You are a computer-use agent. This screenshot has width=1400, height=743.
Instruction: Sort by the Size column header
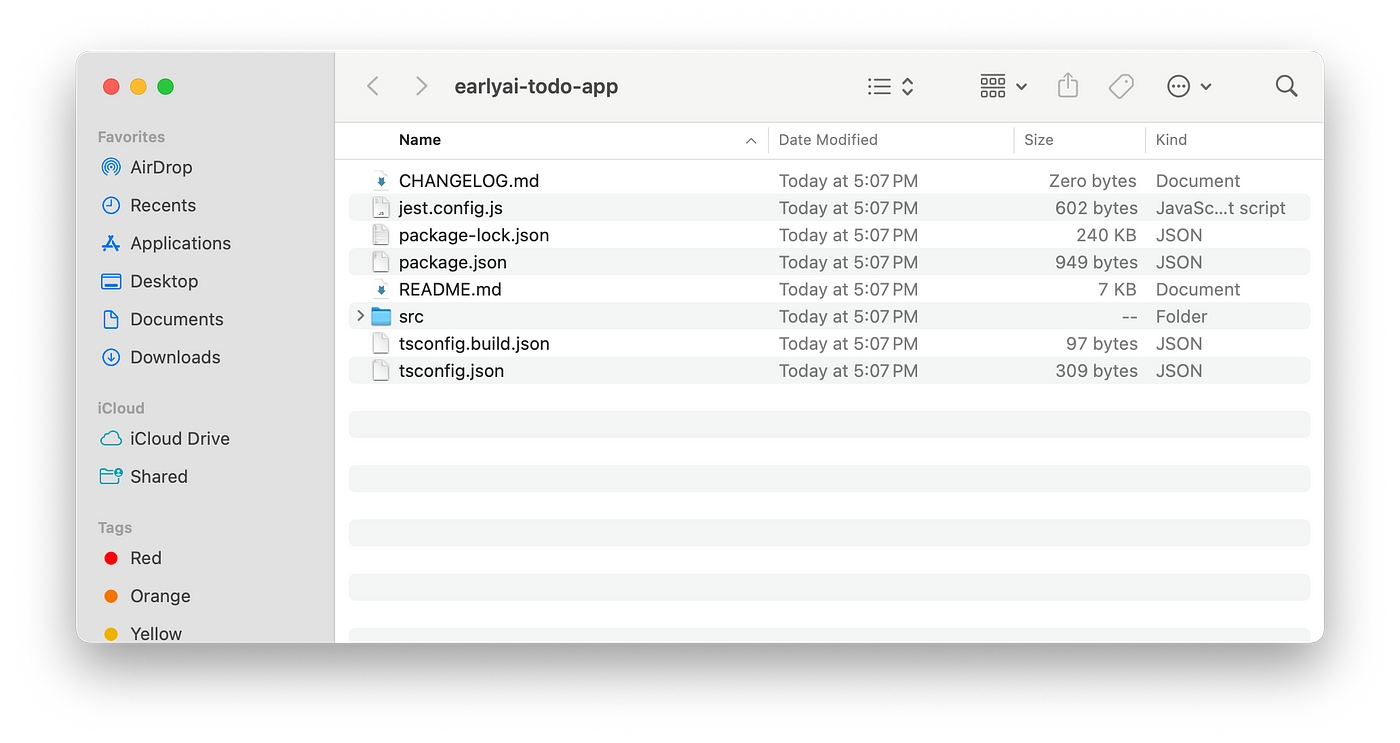(1039, 140)
